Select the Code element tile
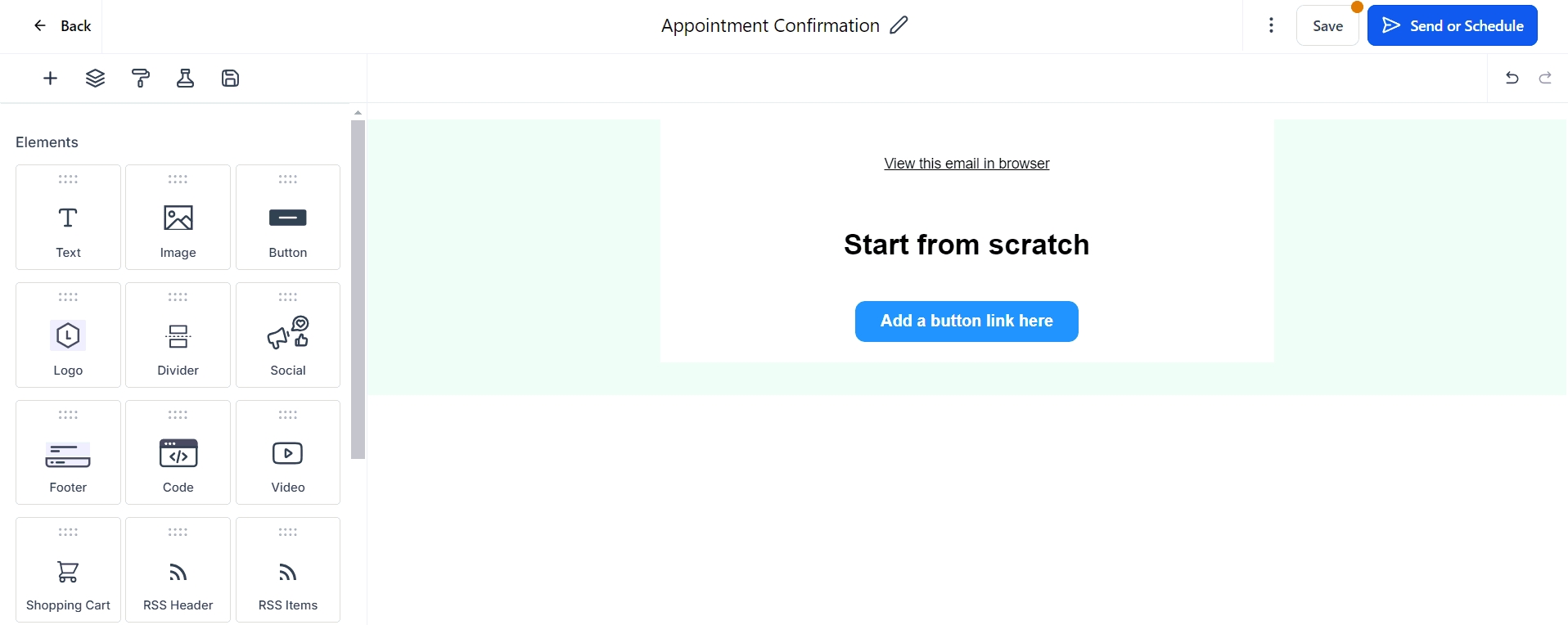 (178, 452)
